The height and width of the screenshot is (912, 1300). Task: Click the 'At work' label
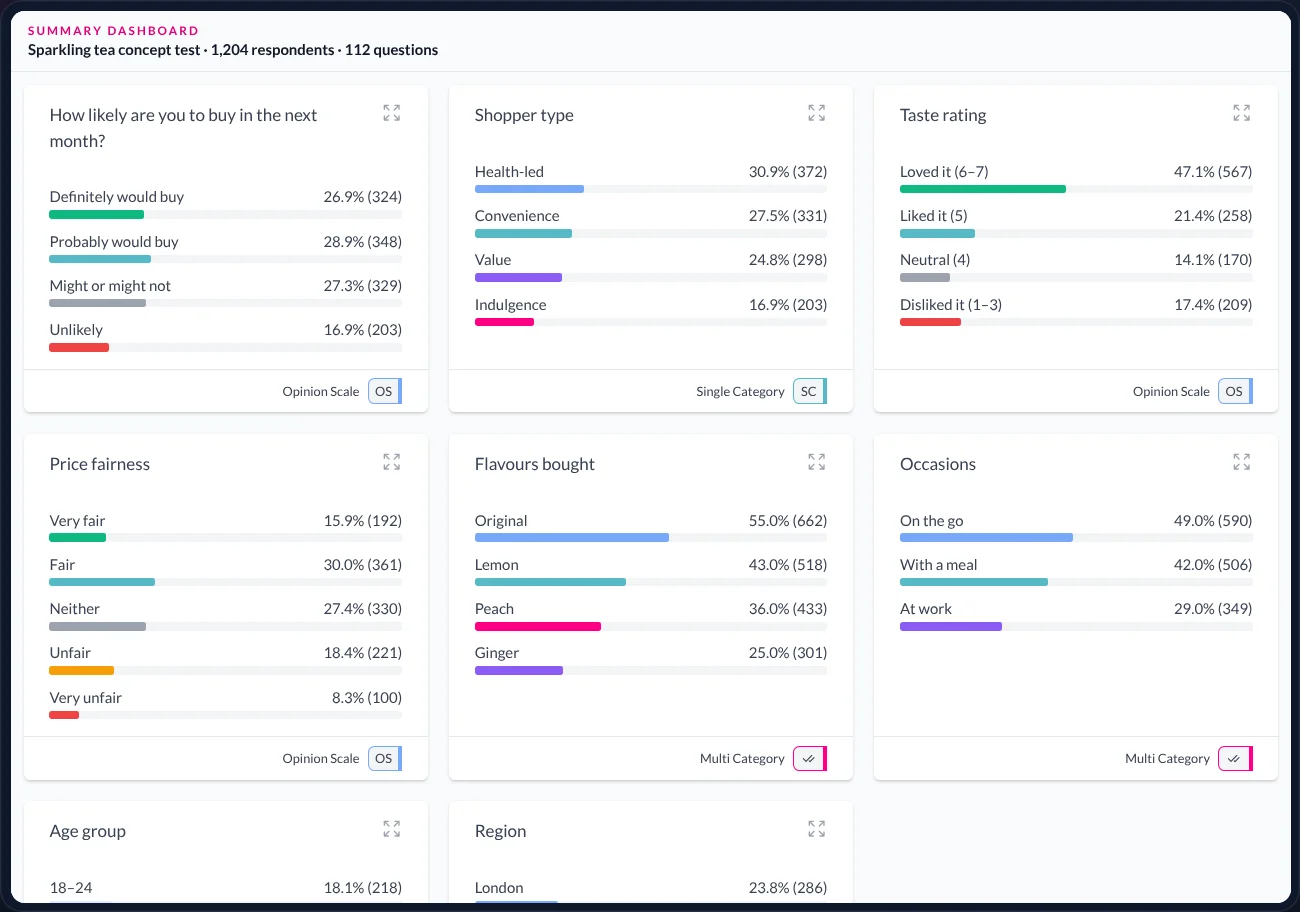[x=926, y=609]
